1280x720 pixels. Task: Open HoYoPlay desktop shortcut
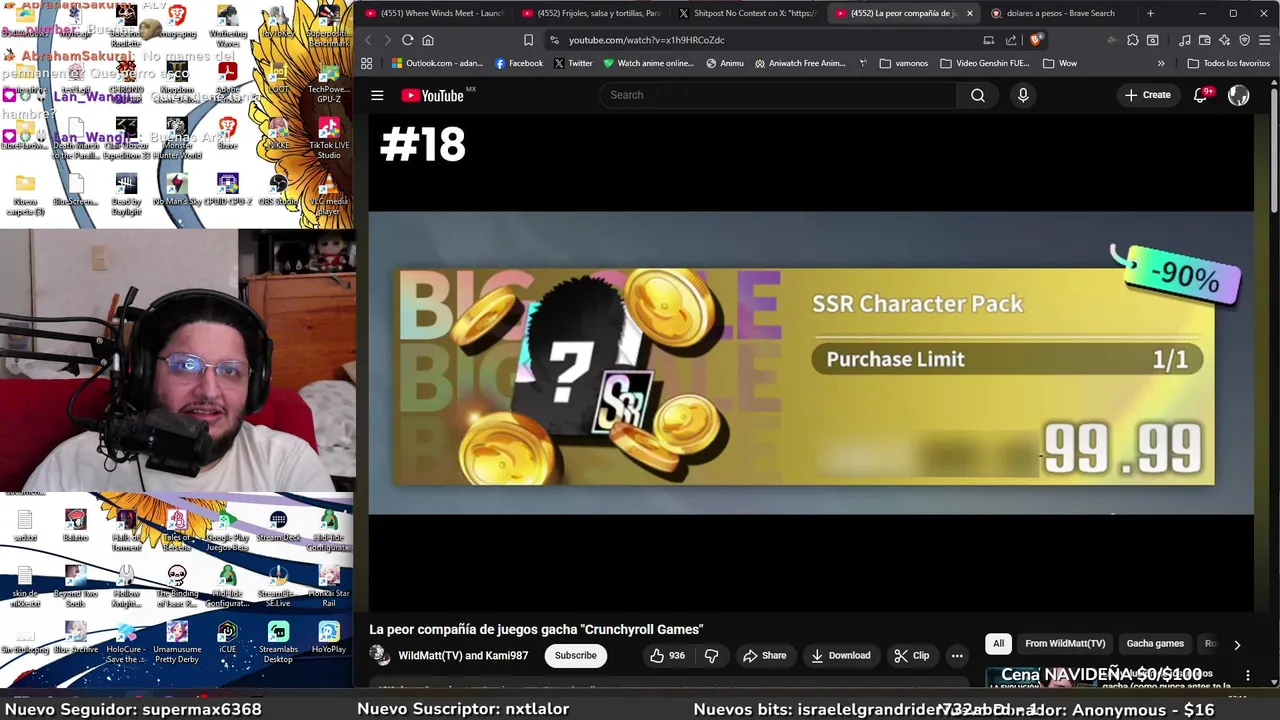[x=329, y=637]
